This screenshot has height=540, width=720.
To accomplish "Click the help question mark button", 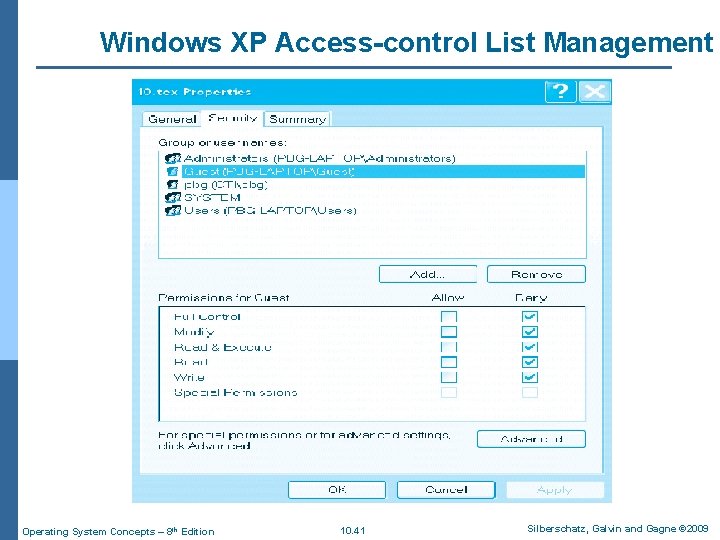I will [x=560, y=92].
